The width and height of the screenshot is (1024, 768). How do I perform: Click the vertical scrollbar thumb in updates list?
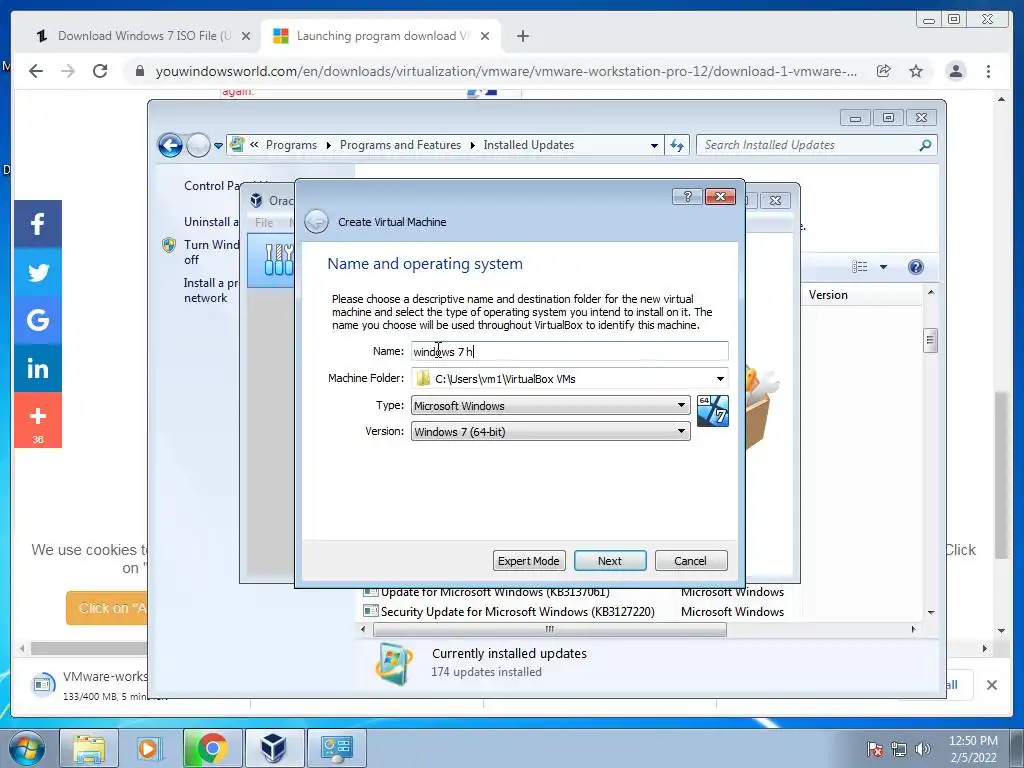coord(931,341)
